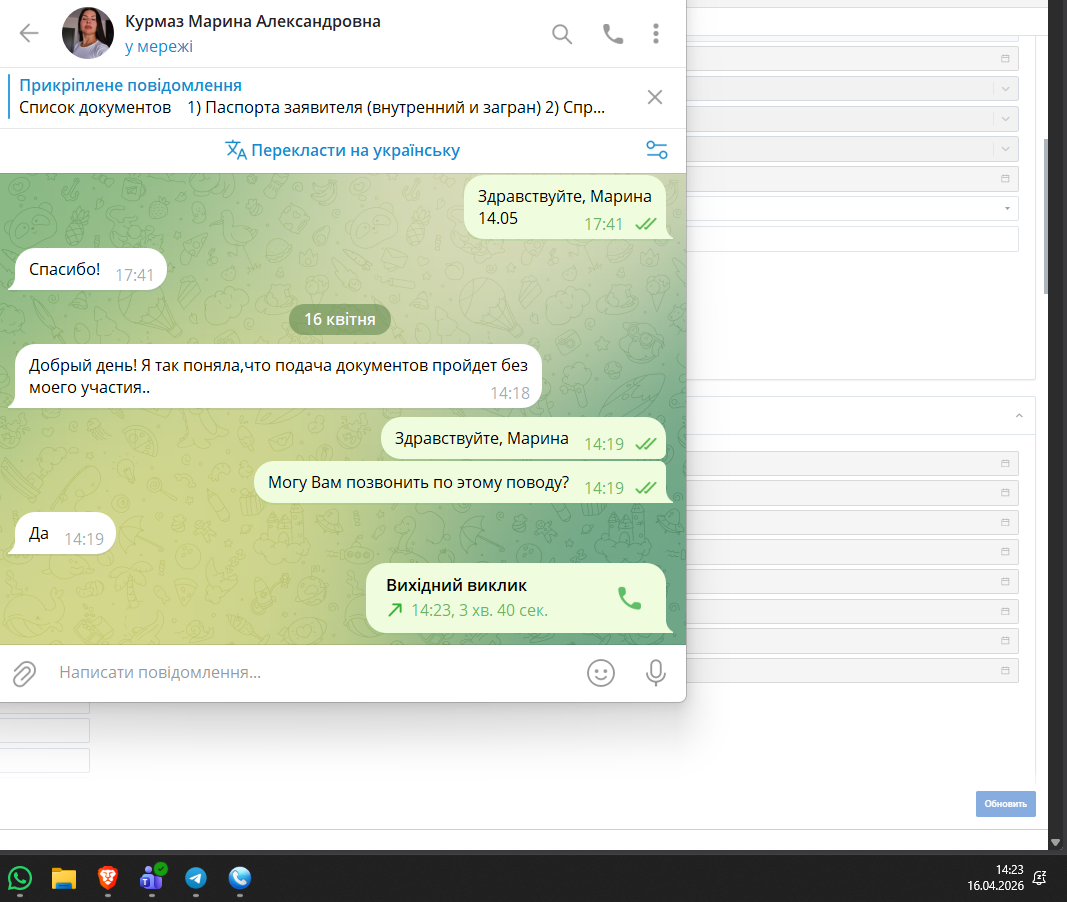Click the scrollbar down arrow of the background page
The image size is (1067, 902).
tap(1055, 842)
